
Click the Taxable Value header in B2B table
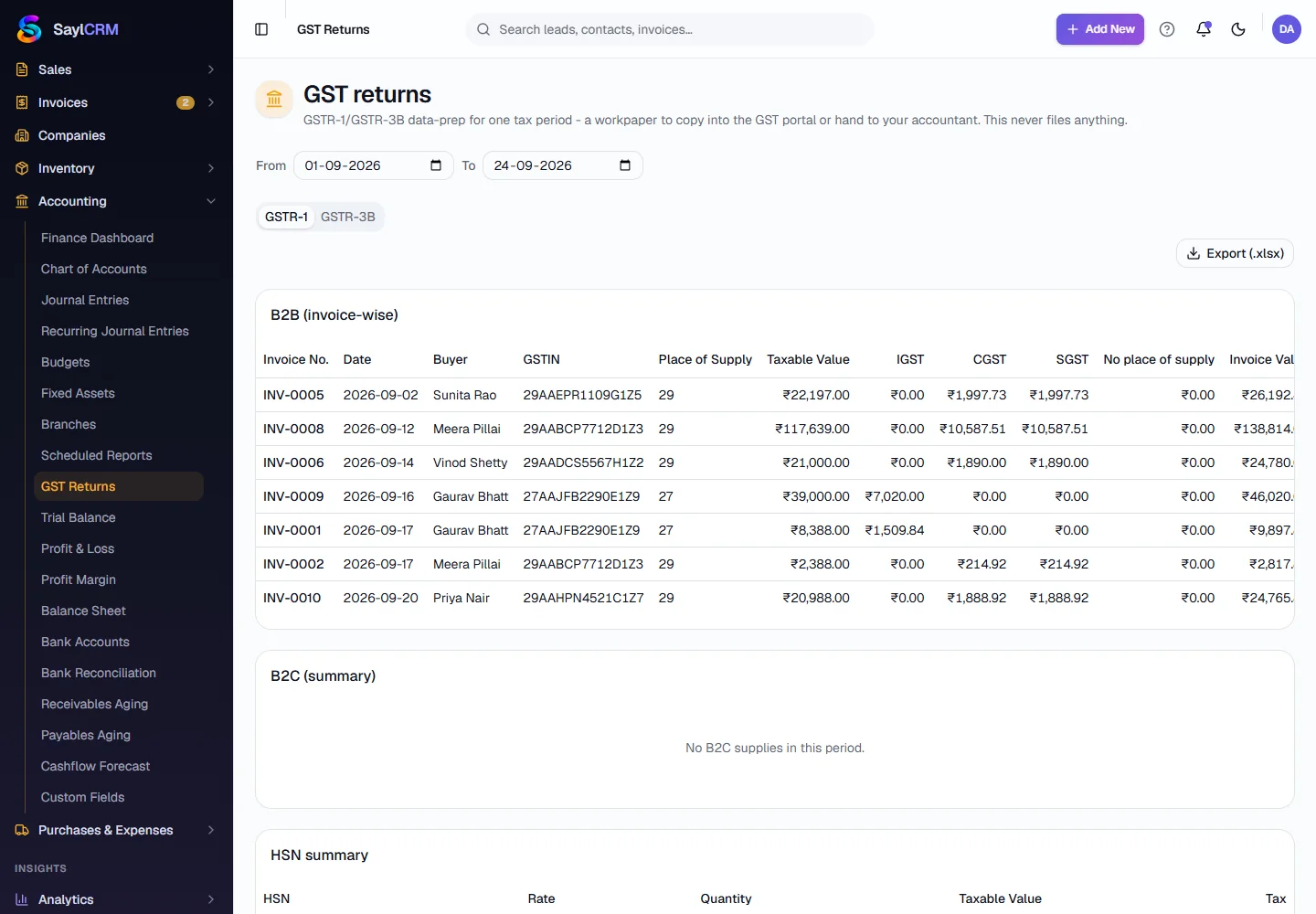[808, 359]
